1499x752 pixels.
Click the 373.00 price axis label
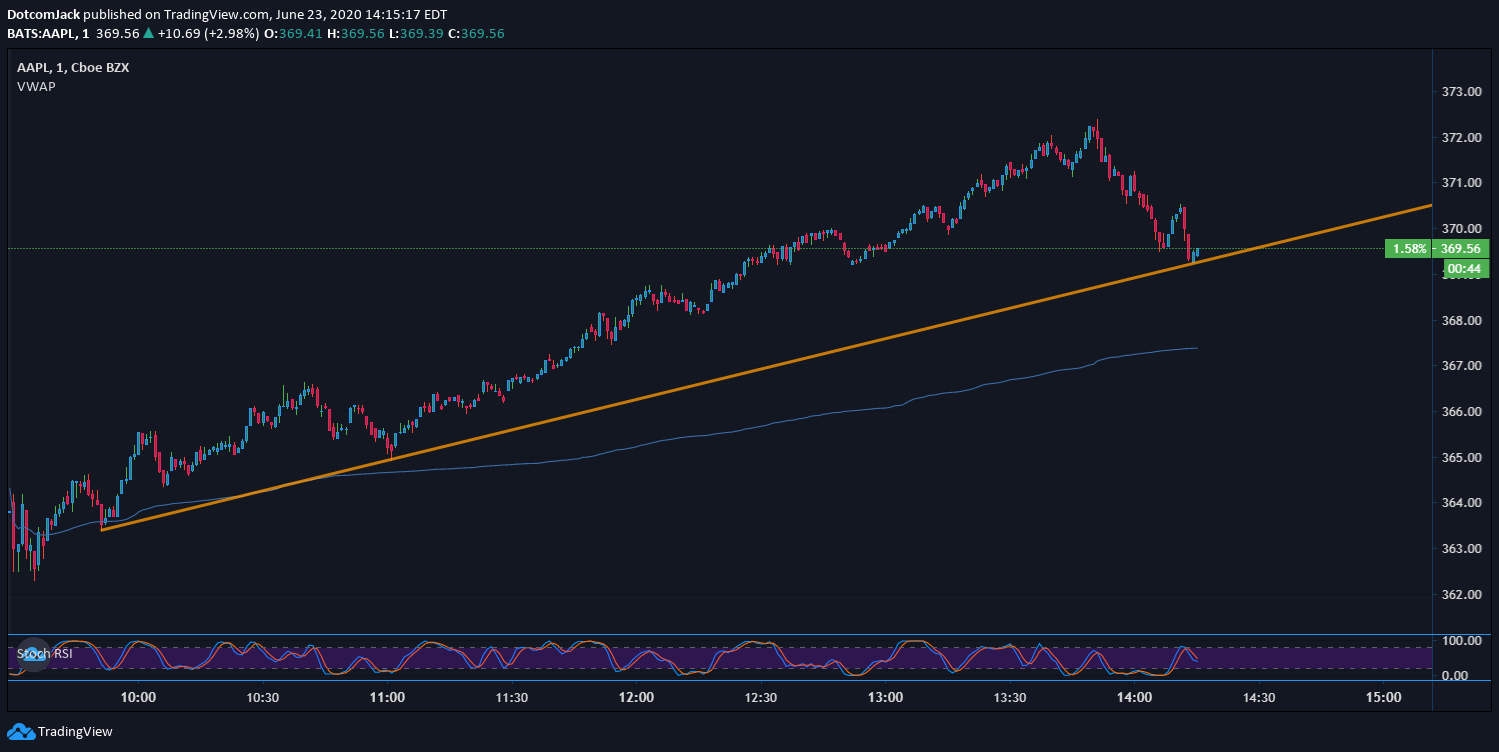click(x=1461, y=92)
